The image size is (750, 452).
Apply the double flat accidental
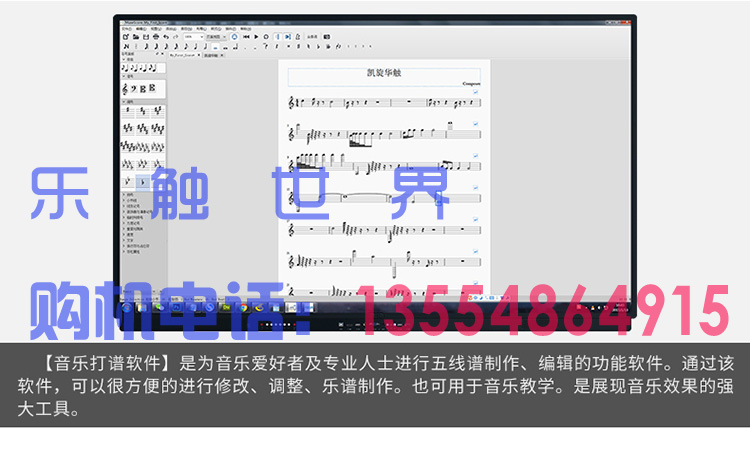[x=328, y=46]
